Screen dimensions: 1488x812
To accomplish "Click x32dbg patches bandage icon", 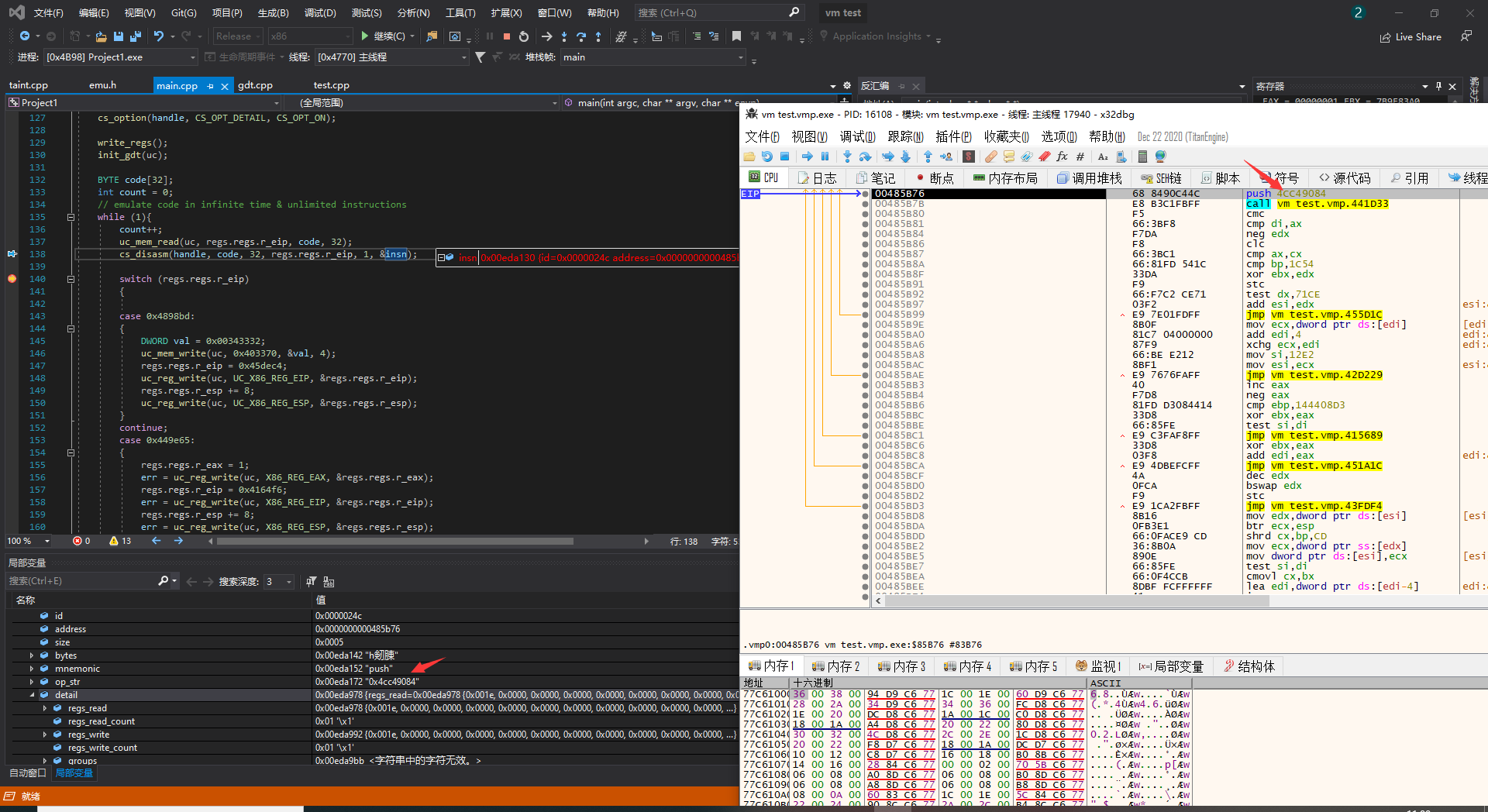I will pyautogui.click(x=990, y=157).
